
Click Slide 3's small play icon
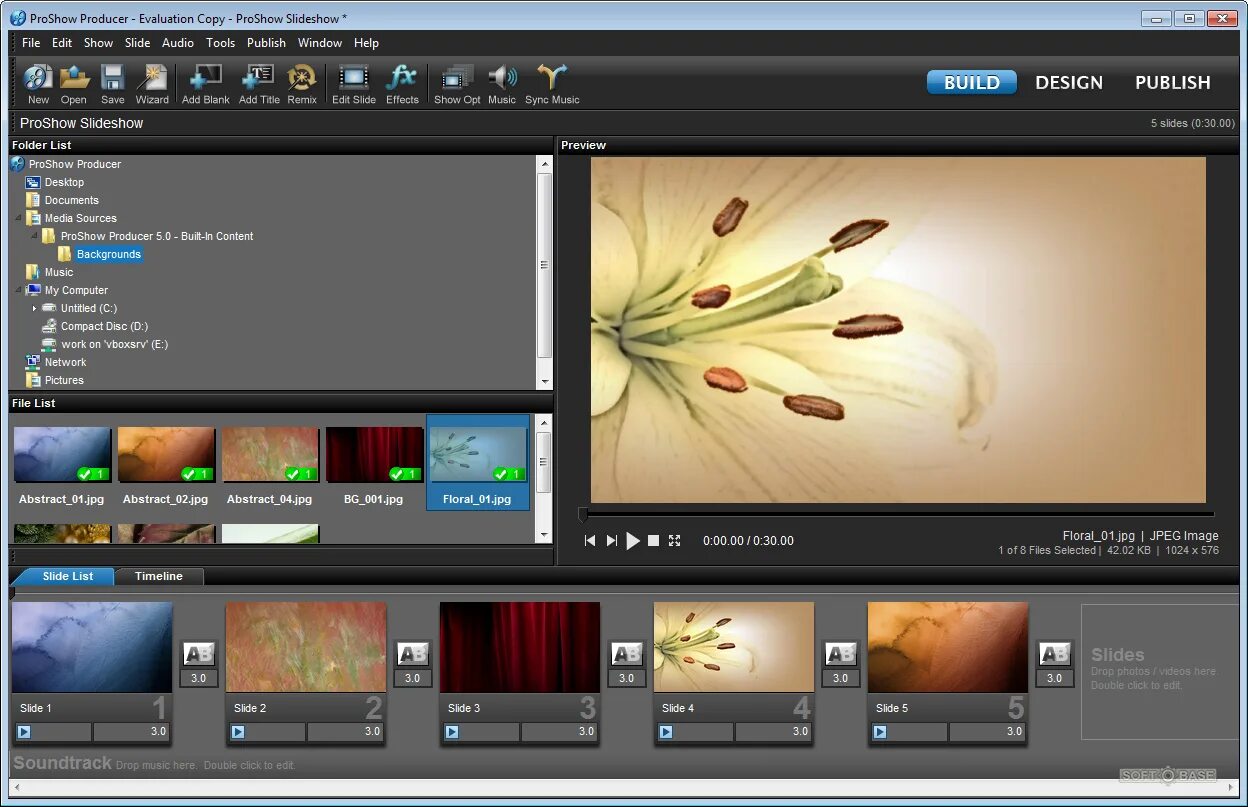pyautogui.click(x=452, y=732)
